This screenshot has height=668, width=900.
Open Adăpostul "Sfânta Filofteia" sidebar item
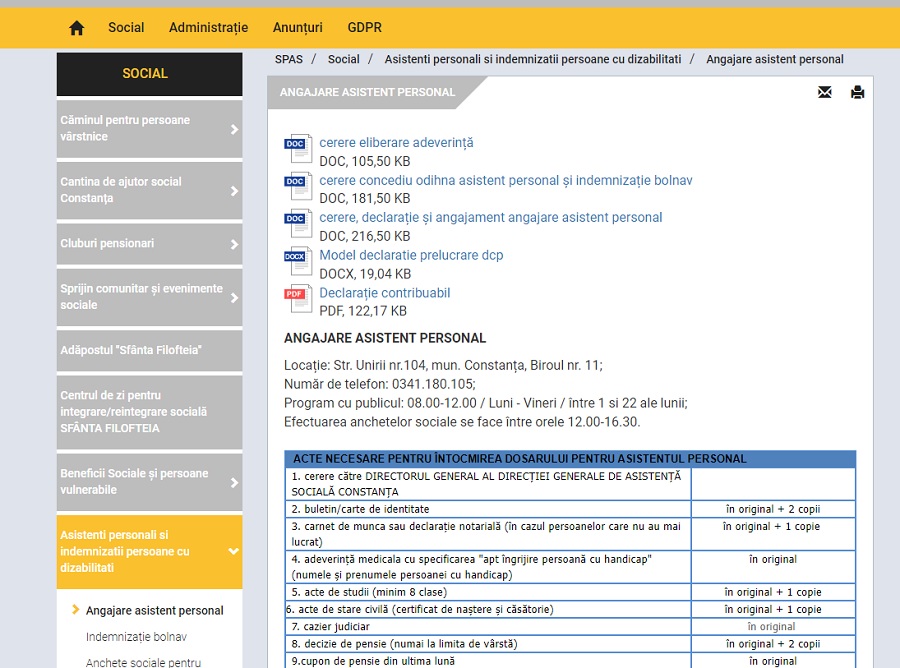[x=131, y=350]
